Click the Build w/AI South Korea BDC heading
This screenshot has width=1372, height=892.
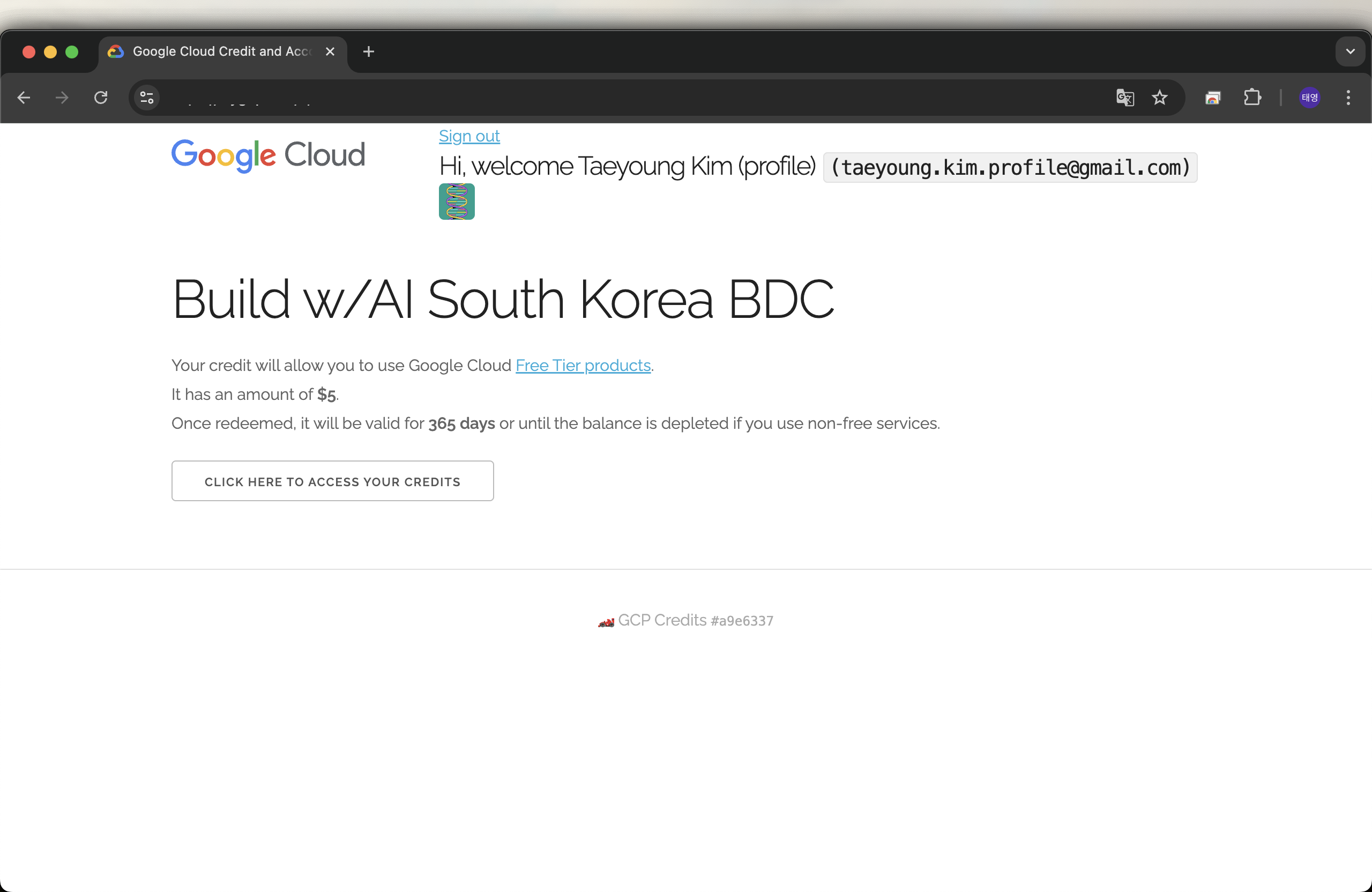(503, 299)
